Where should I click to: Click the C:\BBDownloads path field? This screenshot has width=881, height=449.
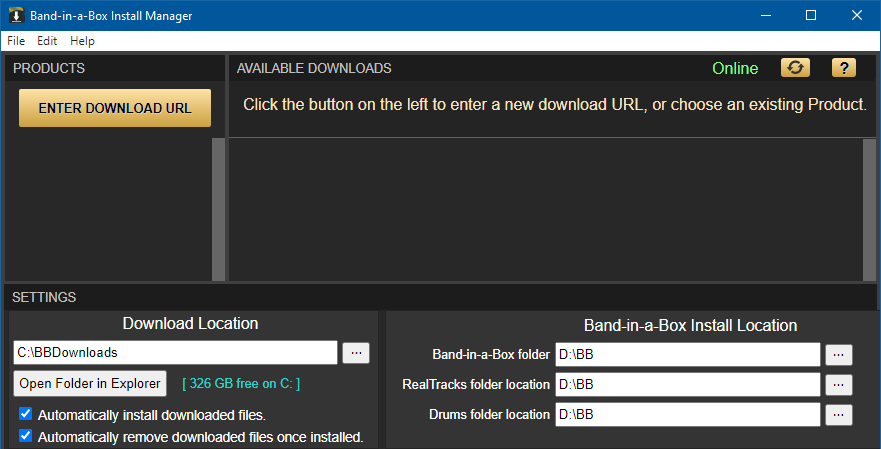point(175,353)
